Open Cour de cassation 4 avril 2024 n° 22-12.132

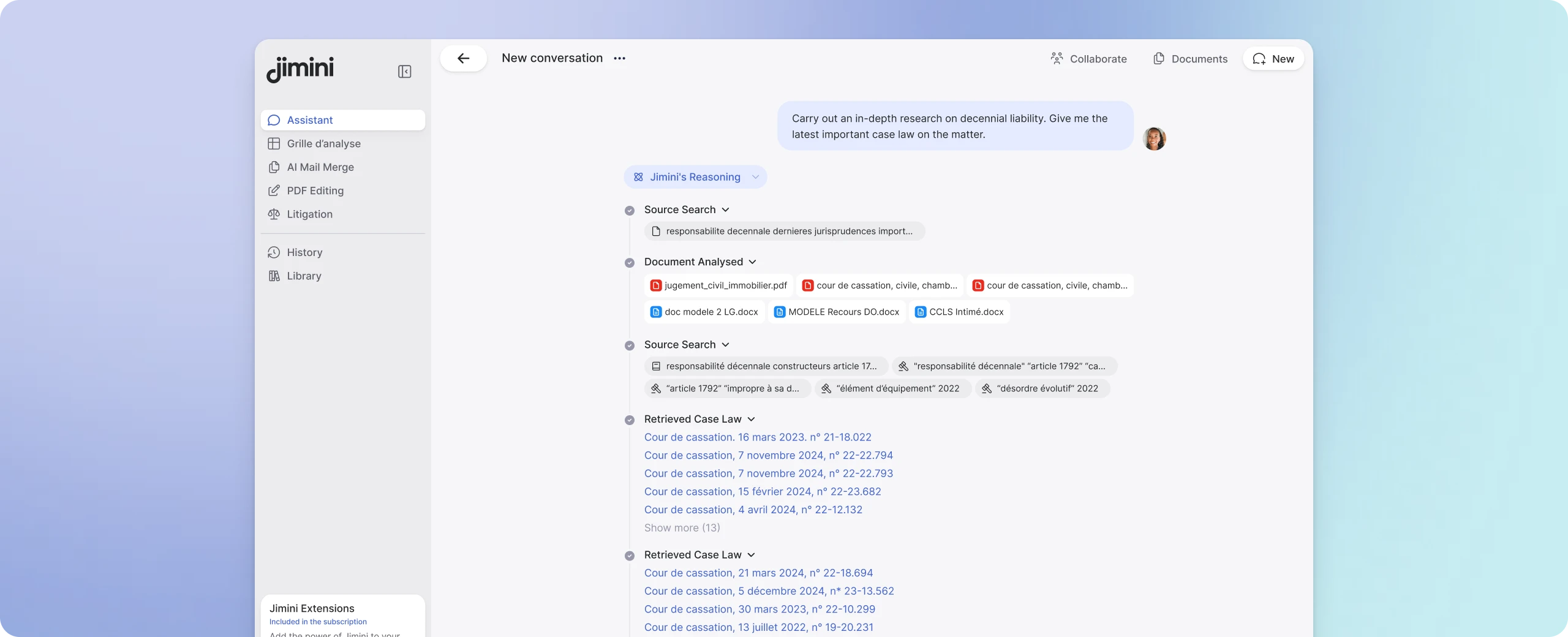coord(753,510)
